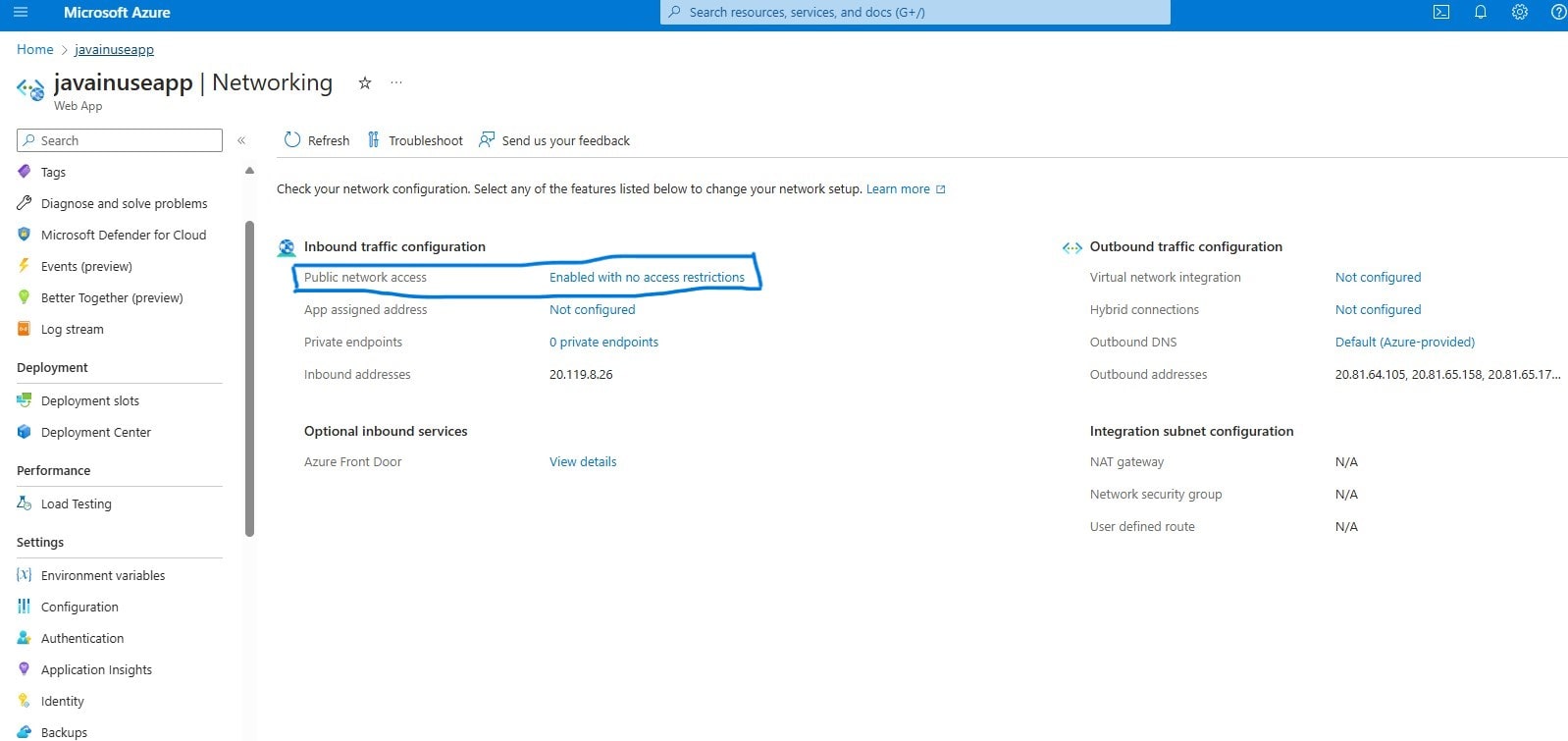Image resolution: width=1568 pixels, height=741 pixels.
Task: Open Application Insights page
Action: [x=96, y=669]
